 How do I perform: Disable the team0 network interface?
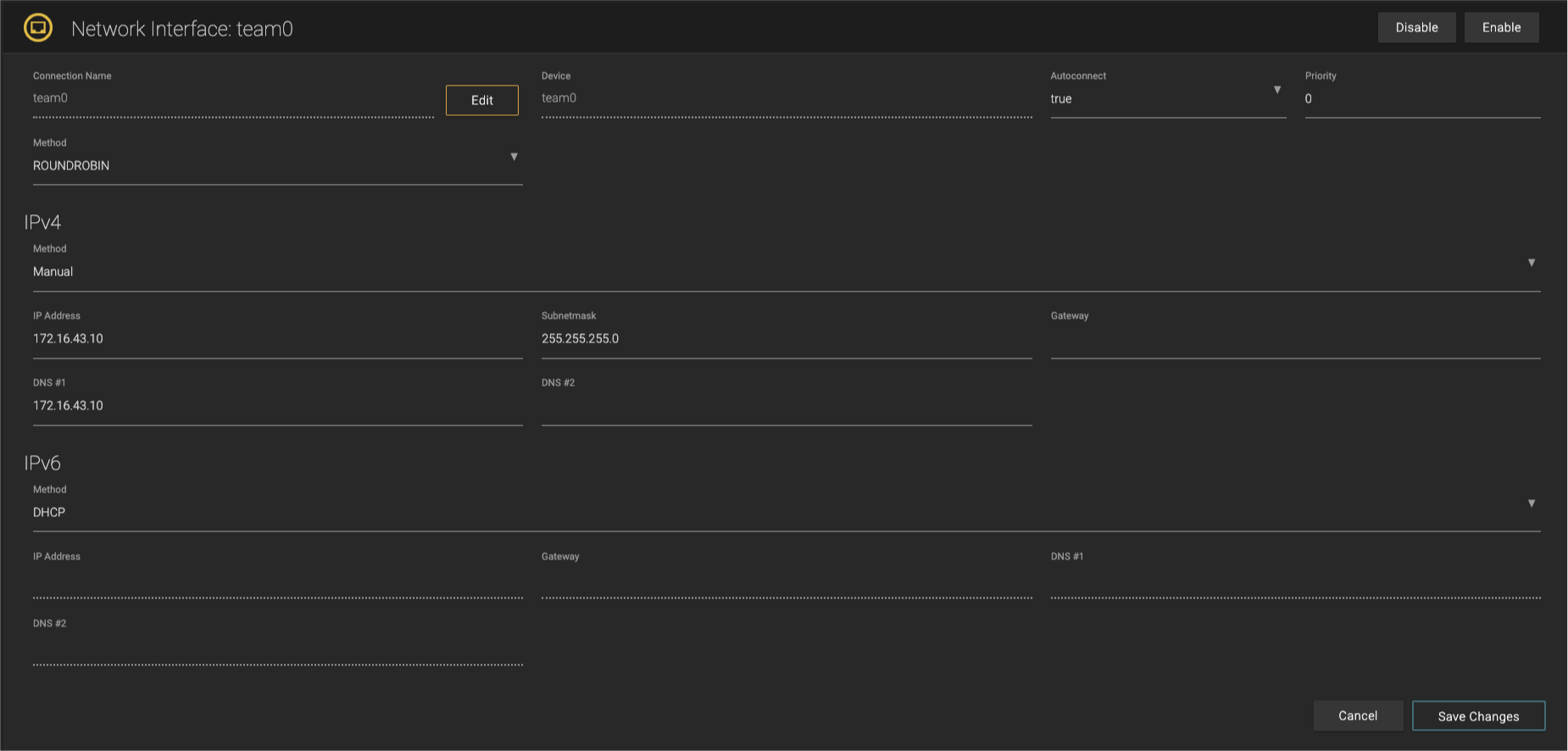coord(1416,28)
